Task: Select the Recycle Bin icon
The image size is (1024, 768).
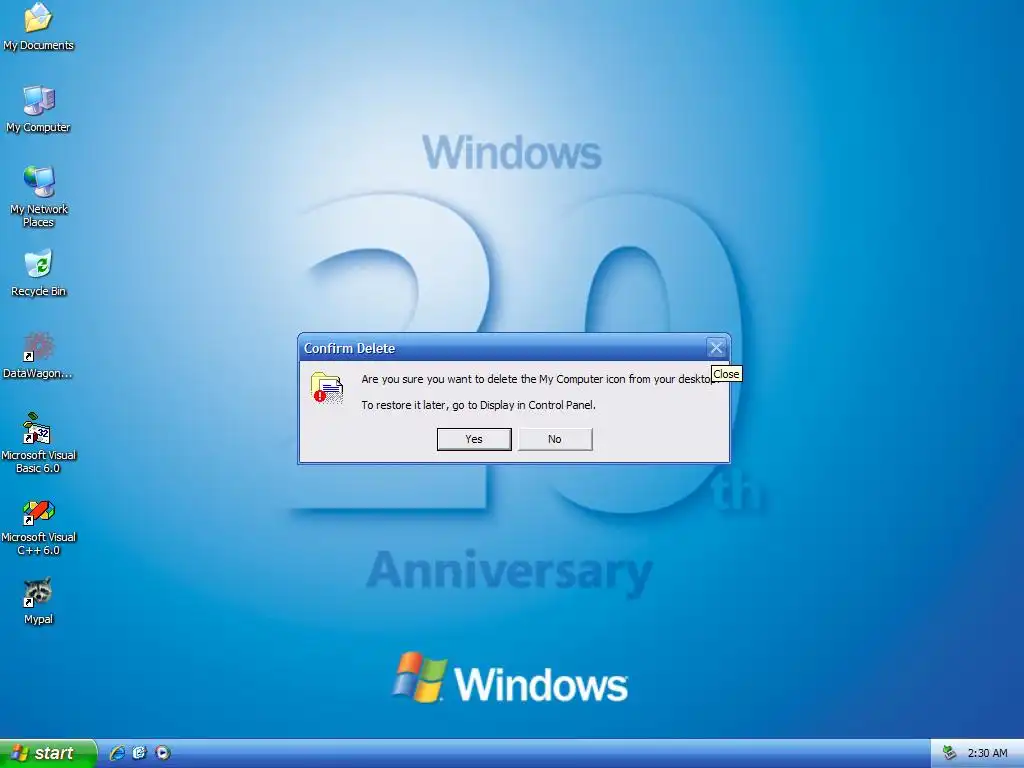Action: point(39,272)
